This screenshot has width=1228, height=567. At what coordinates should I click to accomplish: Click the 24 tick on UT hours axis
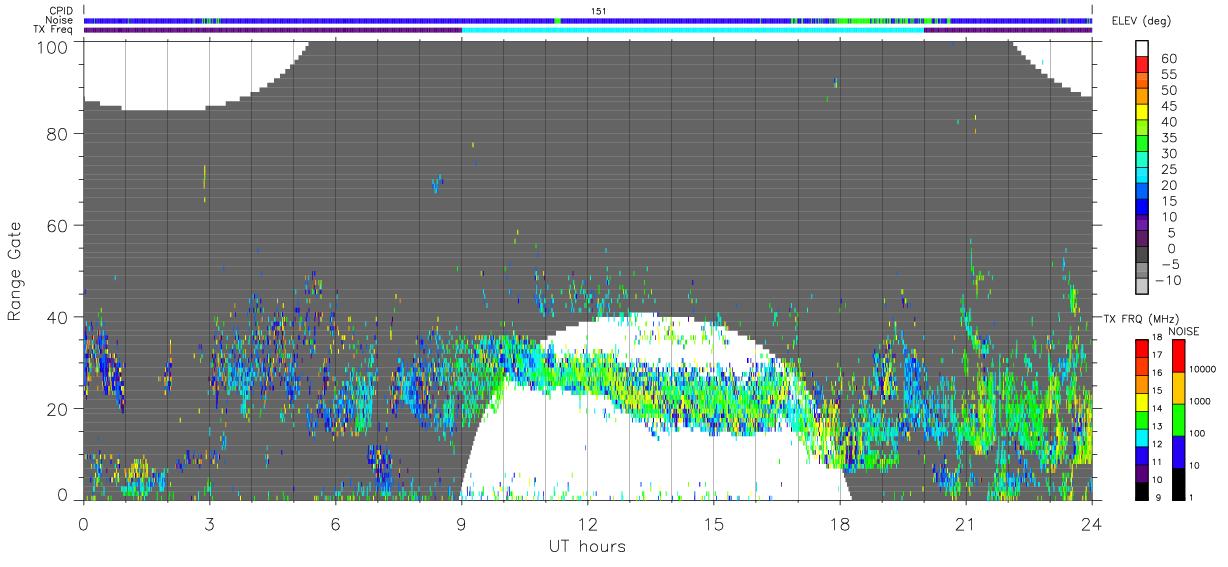tap(1092, 524)
